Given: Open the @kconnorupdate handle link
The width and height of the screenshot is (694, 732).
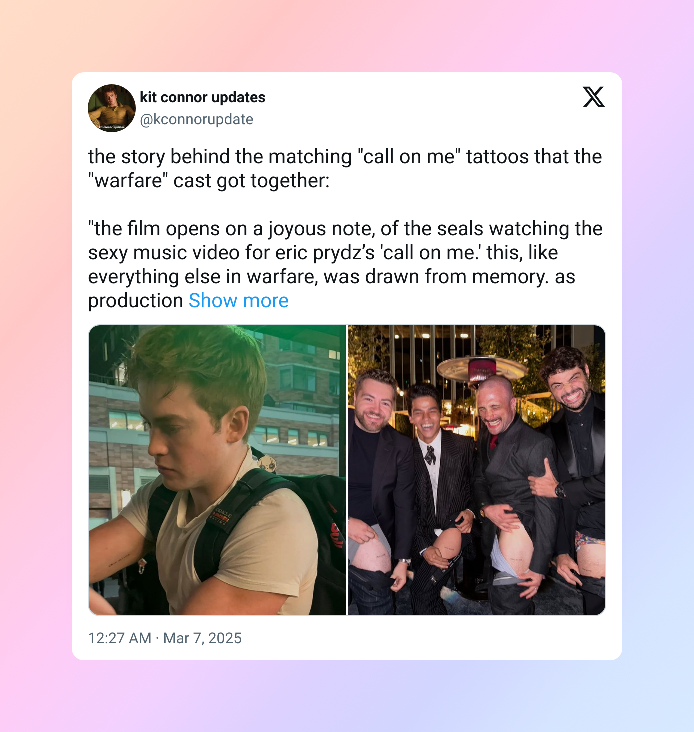Looking at the screenshot, I should coord(196,119).
